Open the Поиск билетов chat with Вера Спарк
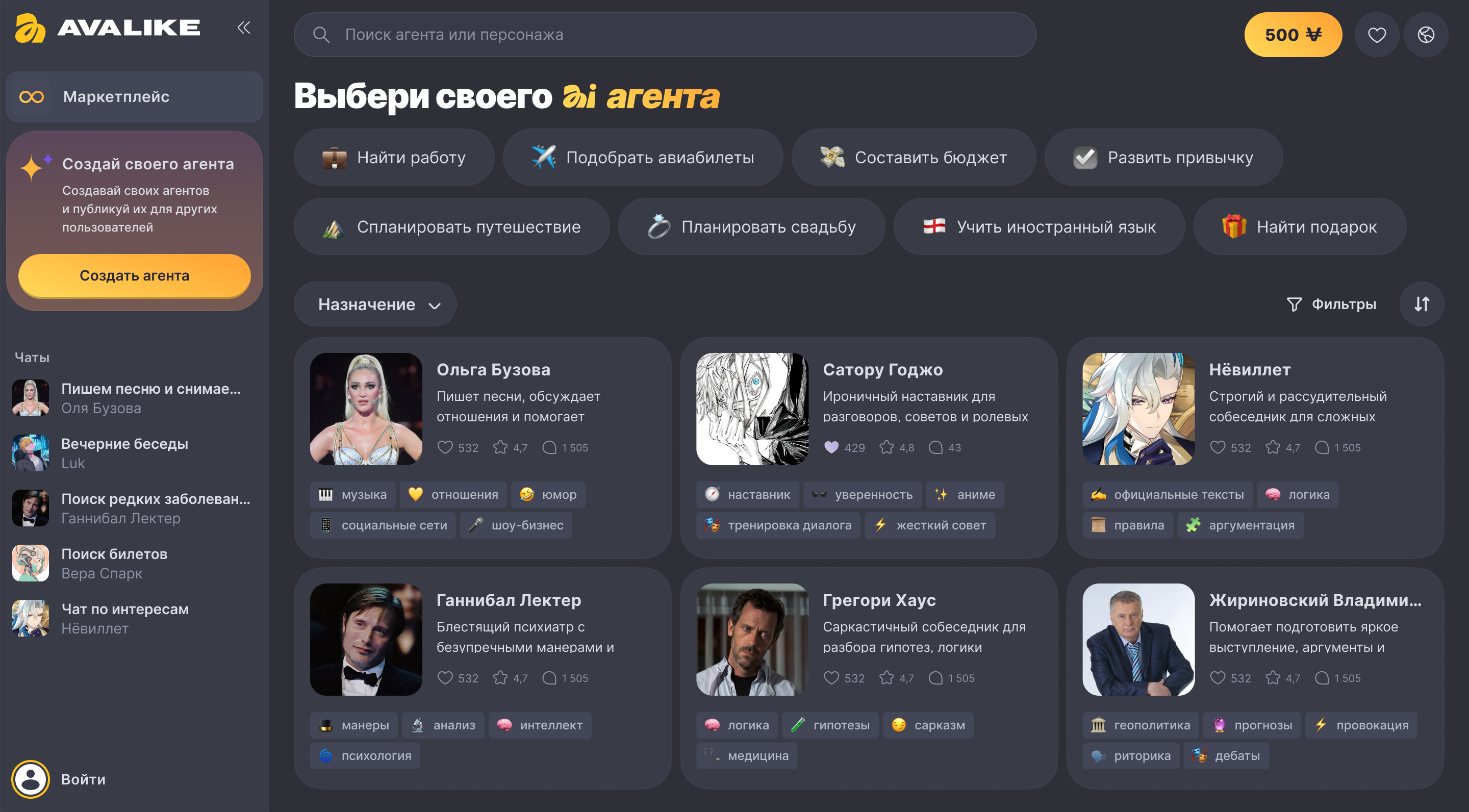 133,564
